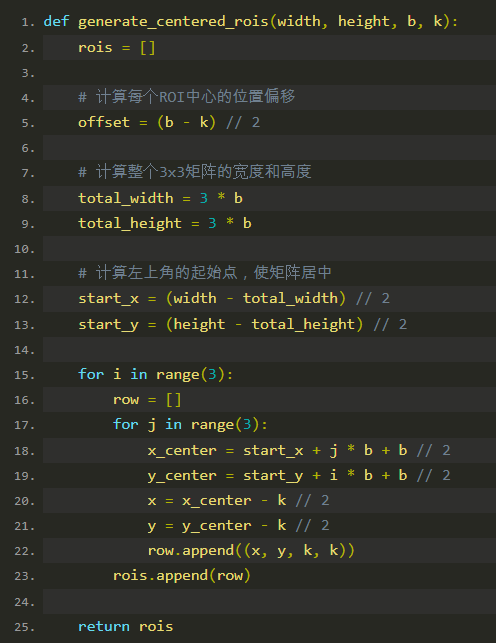
Task: Select the def keyword on line 1
Action: click(x=56, y=21)
